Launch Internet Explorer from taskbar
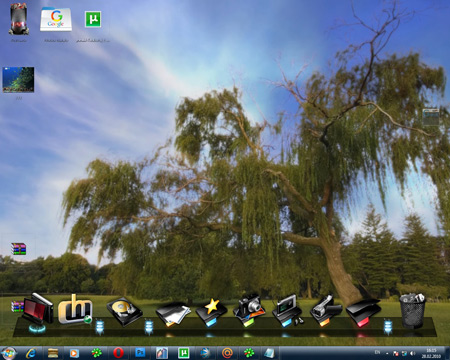The image size is (450, 360). (32, 353)
